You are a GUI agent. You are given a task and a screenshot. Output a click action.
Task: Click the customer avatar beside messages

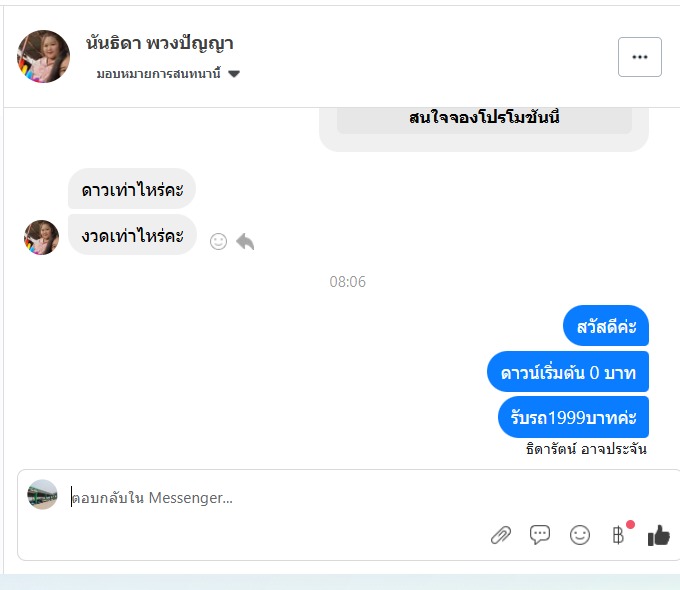pos(41,237)
